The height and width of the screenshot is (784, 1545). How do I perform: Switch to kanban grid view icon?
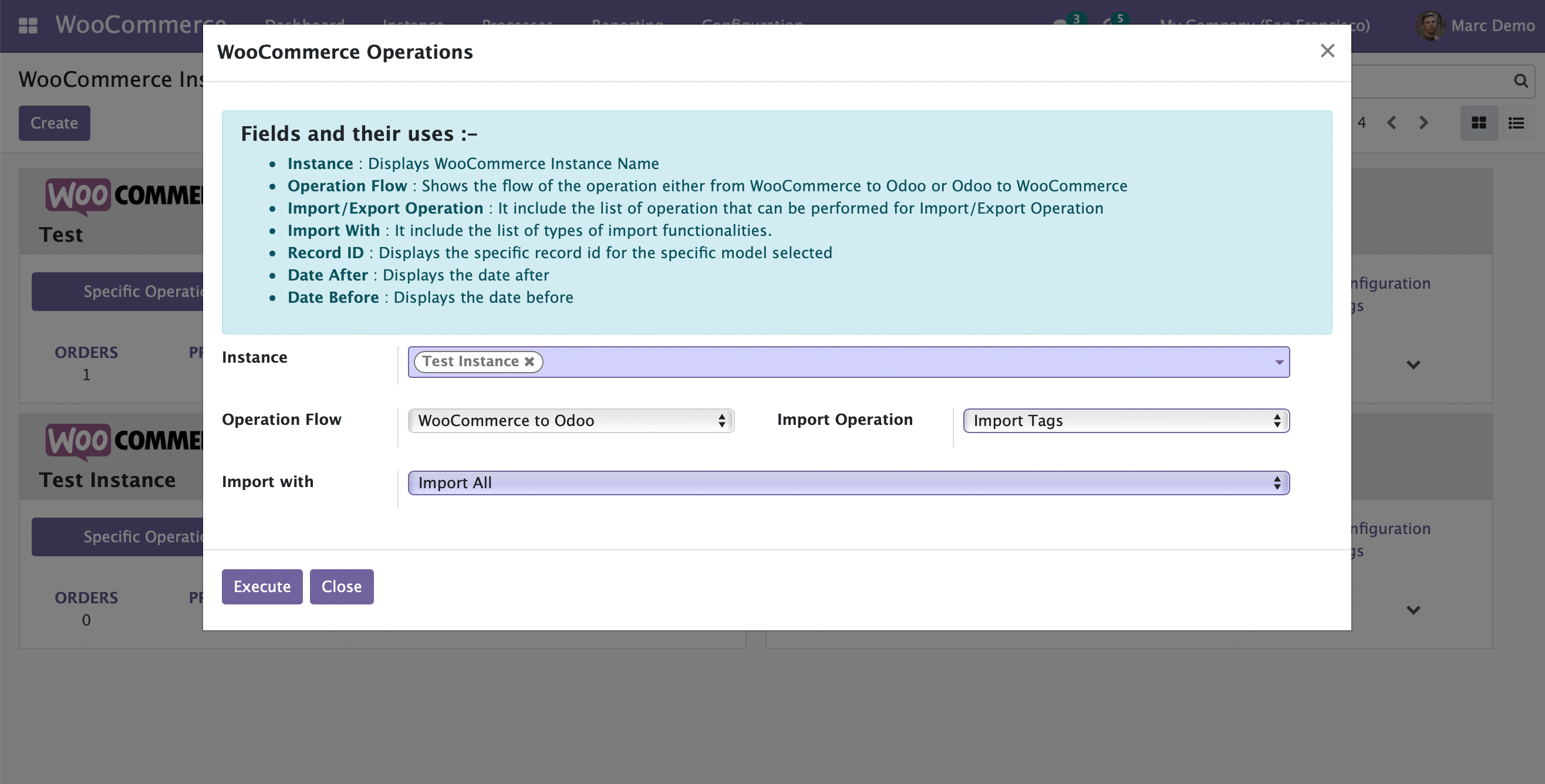[1479, 123]
